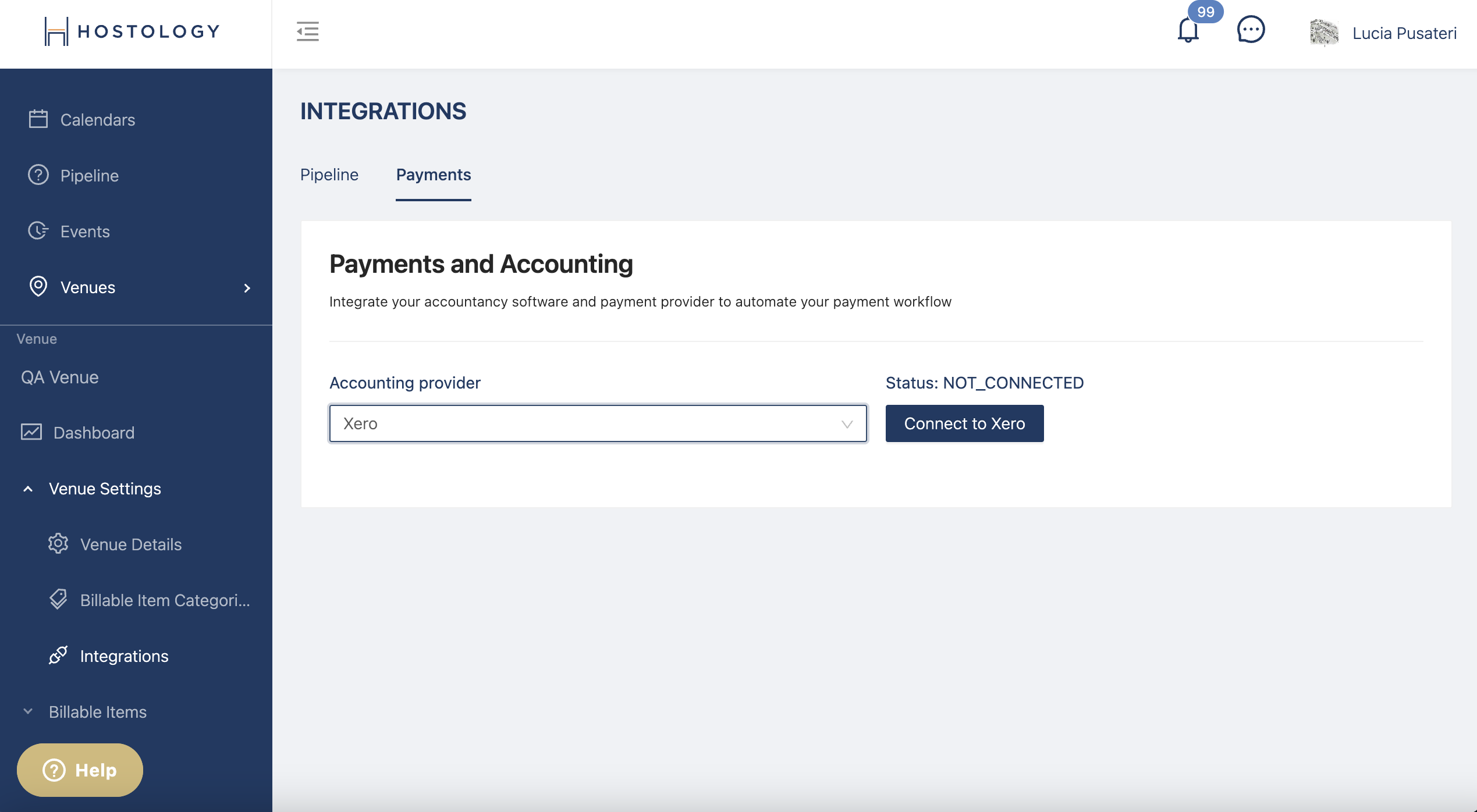This screenshot has width=1477, height=812.
Task: Click Lucia Pusateri's profile avatar
Action: tap(1325, 33)
